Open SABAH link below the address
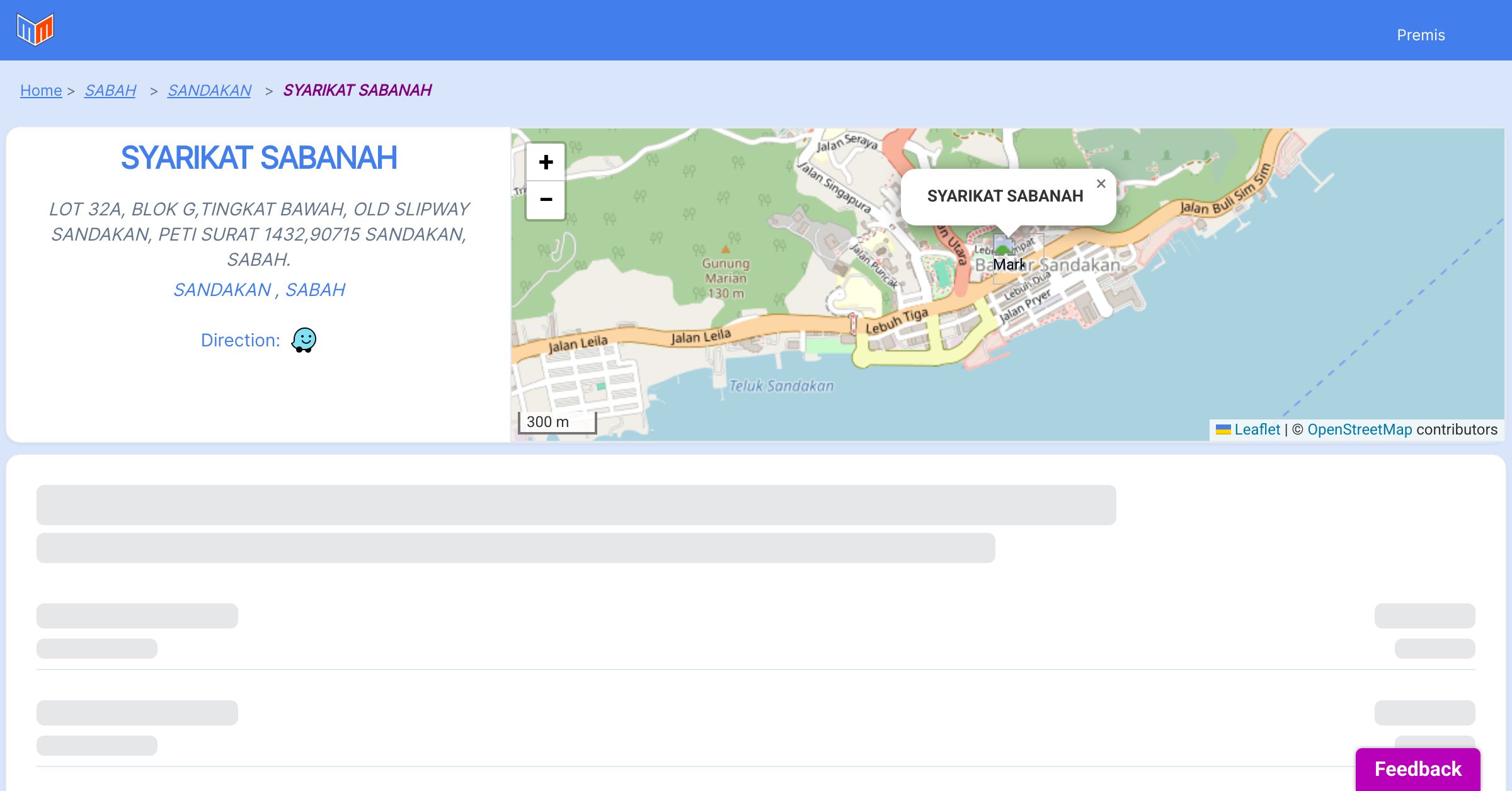The width and height of the screenshot is (1512, 791). pyautogui.click(x=315, y=290)
